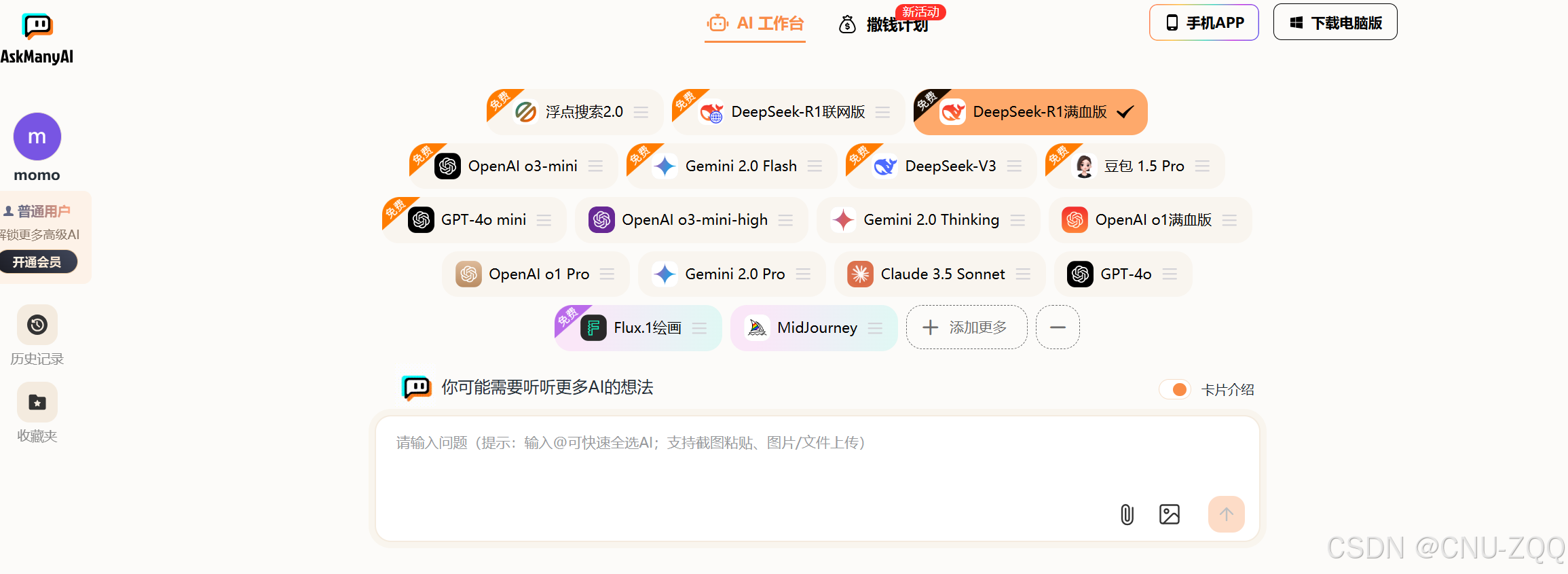Click the AskManyAI logo icon
The image size is (1568, 574).
[37, 26]
